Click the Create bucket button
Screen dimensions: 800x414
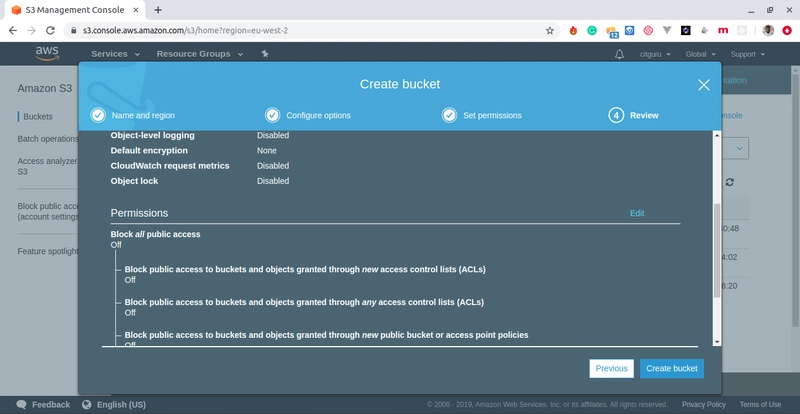click(672, 369)
